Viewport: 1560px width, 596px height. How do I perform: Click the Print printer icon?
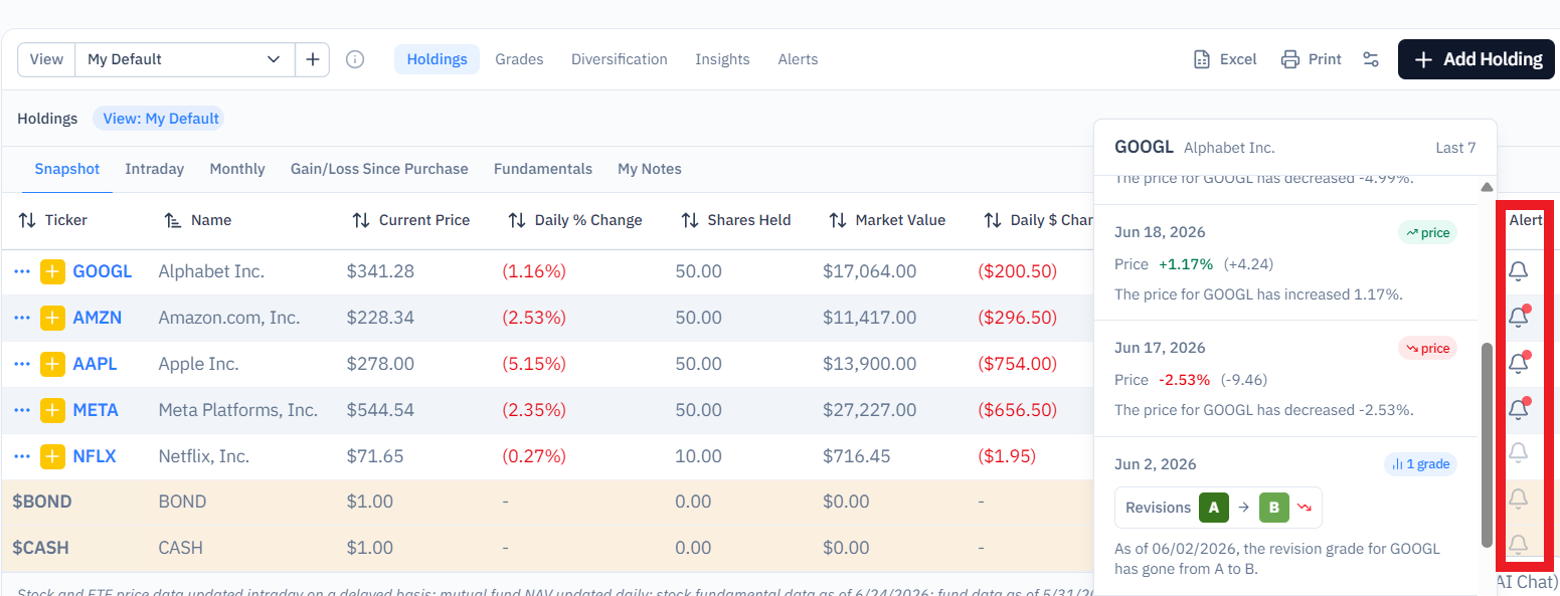[x=1291, y=59]
